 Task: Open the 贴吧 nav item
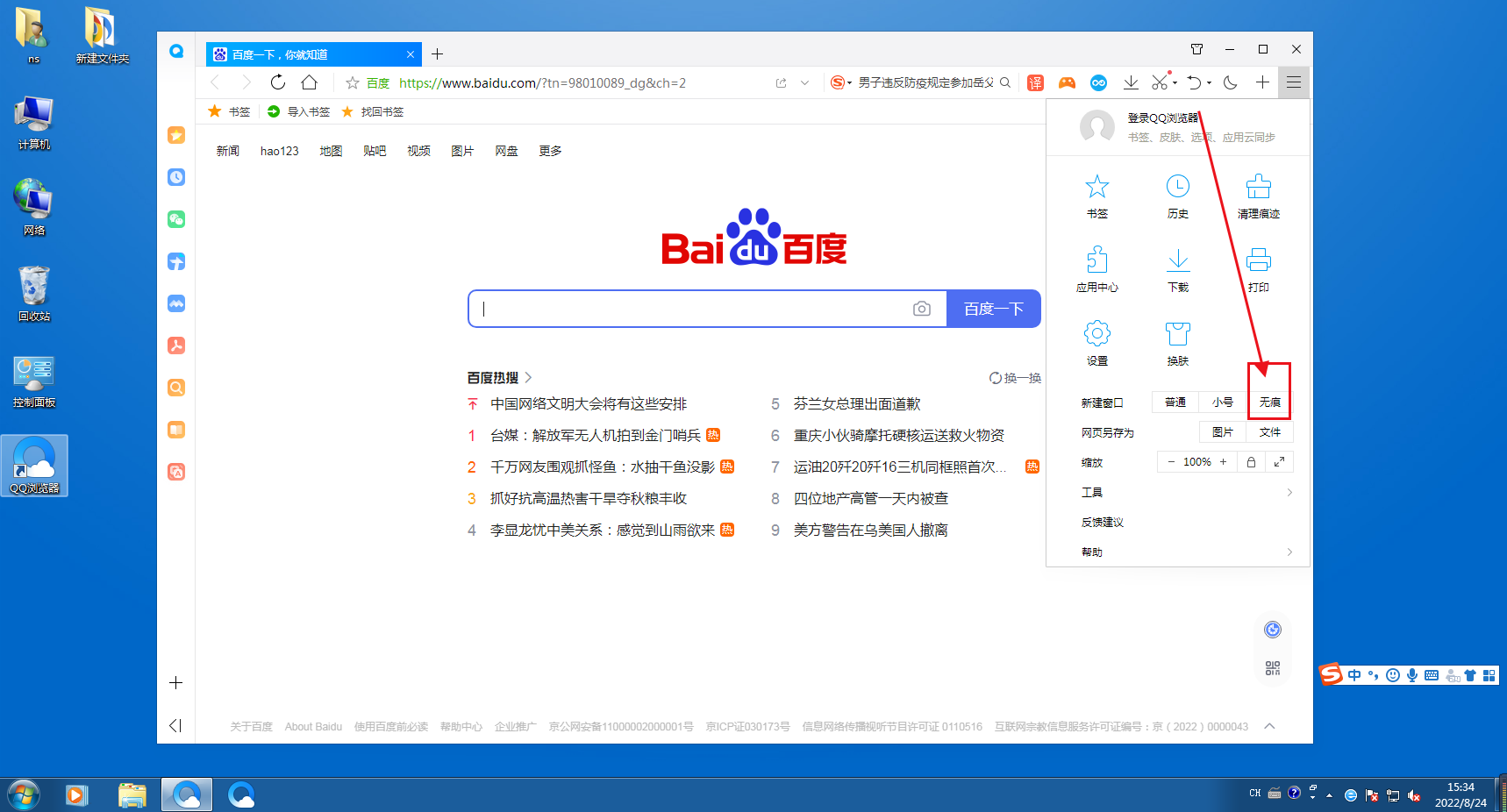[x=375, y=151]
